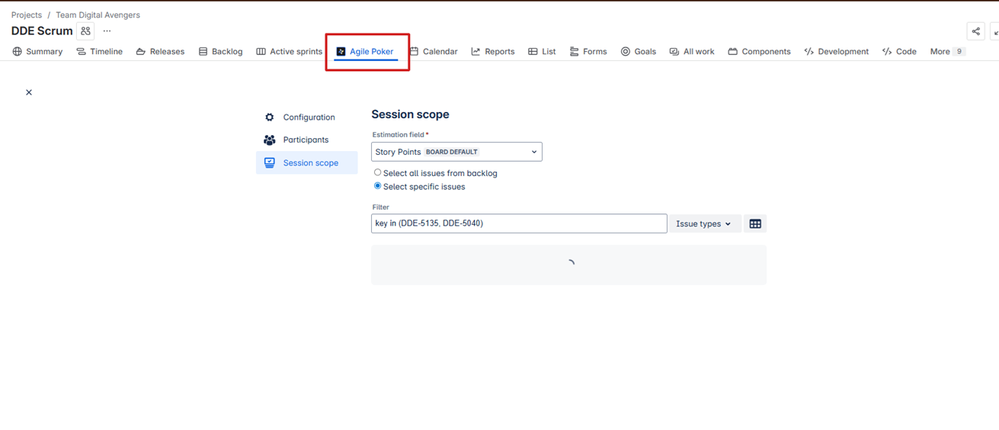
Task: Switch to the Reports tab
Action: [x=492, y=52]
